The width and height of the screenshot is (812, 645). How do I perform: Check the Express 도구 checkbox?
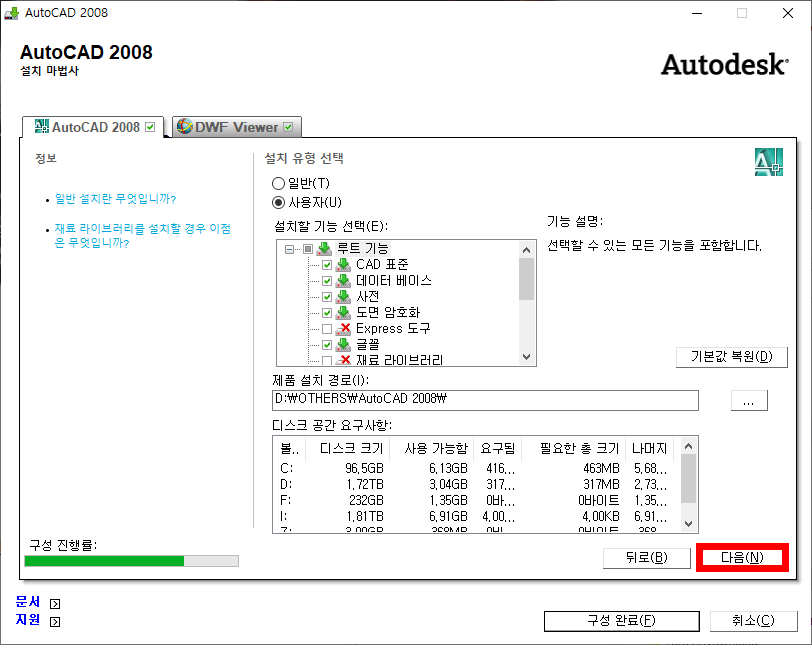click(327, 329)
